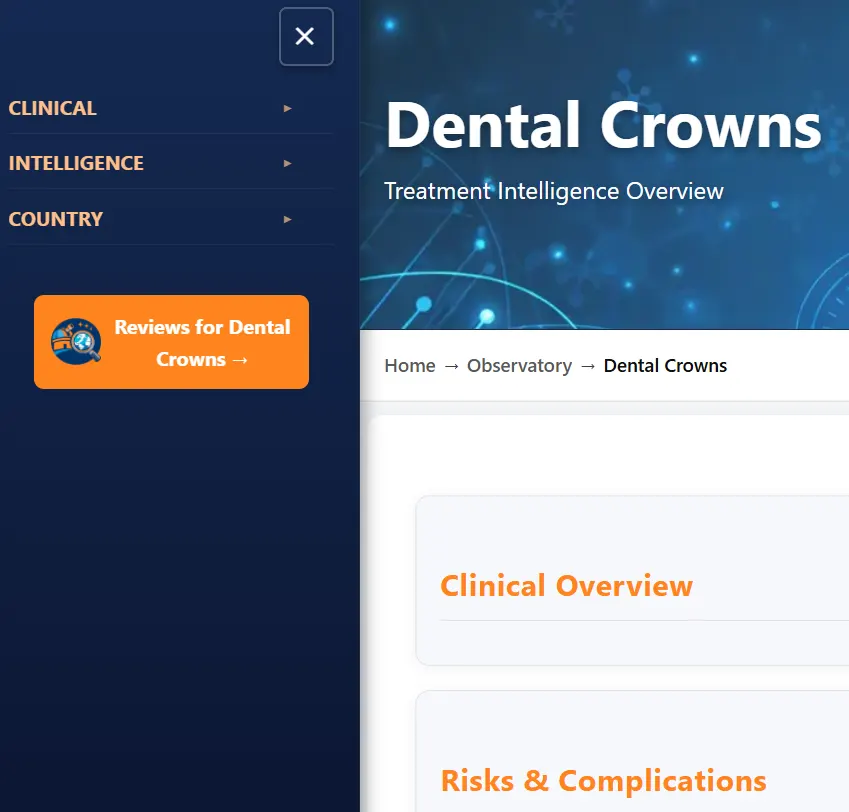
Task: Follow the Observatory breadcrumb link
Action: (x=519, y=366)
